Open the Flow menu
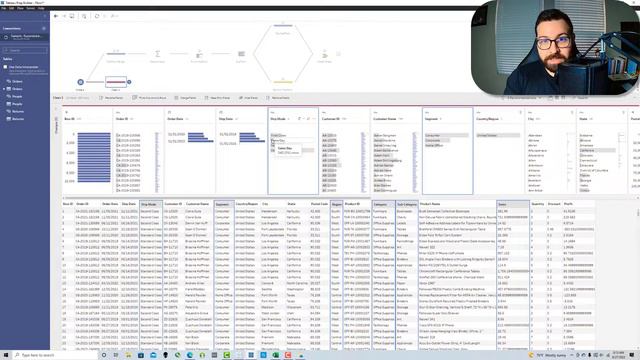This screenshot has width=640, height=360. point(20,8)
